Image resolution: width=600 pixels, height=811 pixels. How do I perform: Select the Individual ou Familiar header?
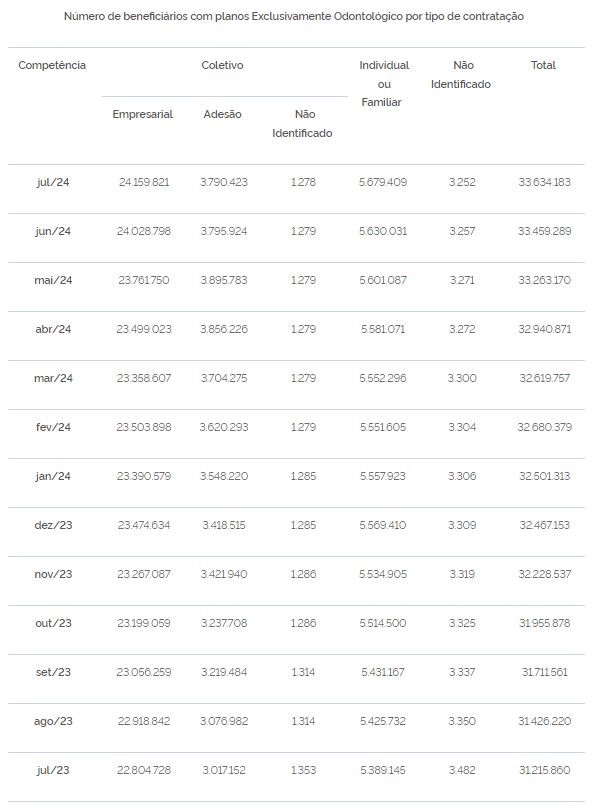[383, 84]
